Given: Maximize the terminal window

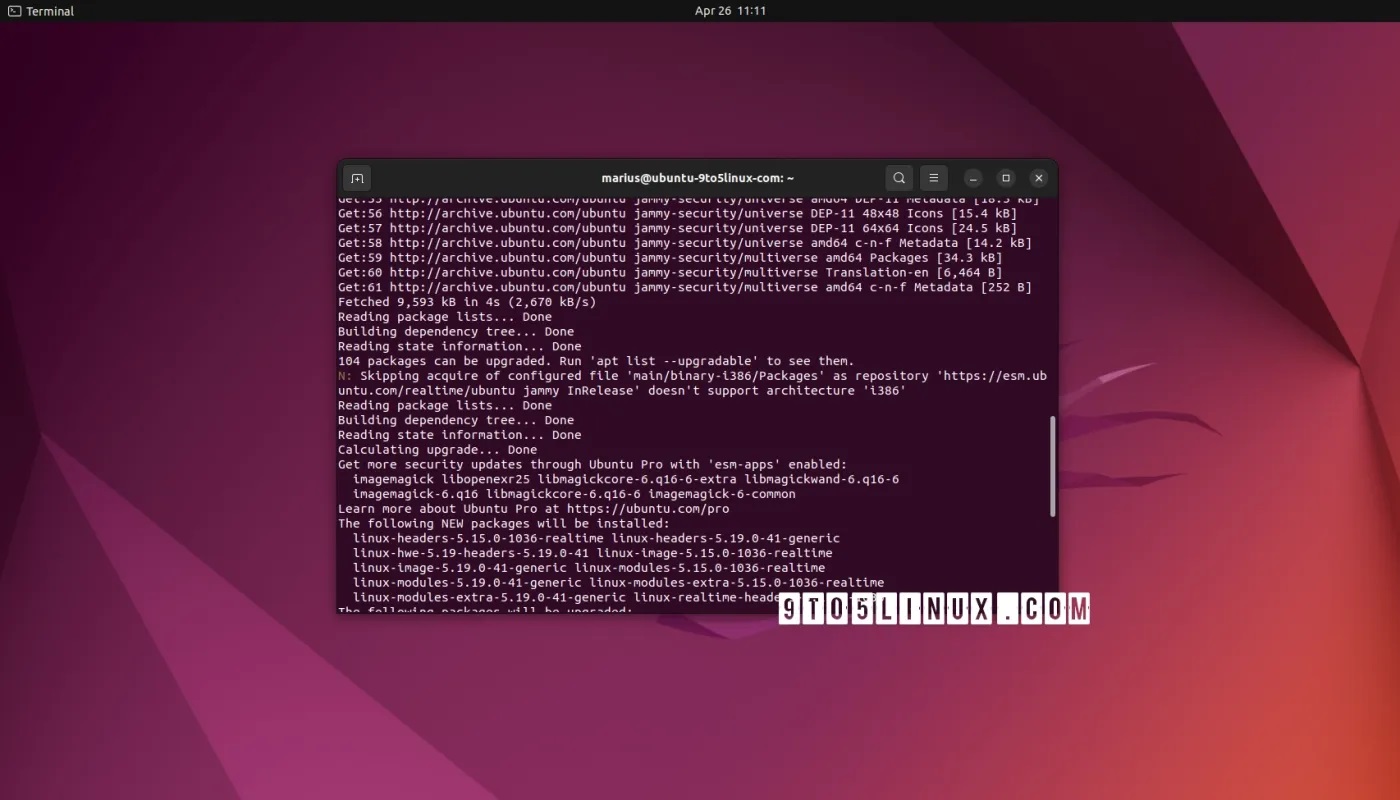Looking at the screenshot, I should tap(1006, 178).
